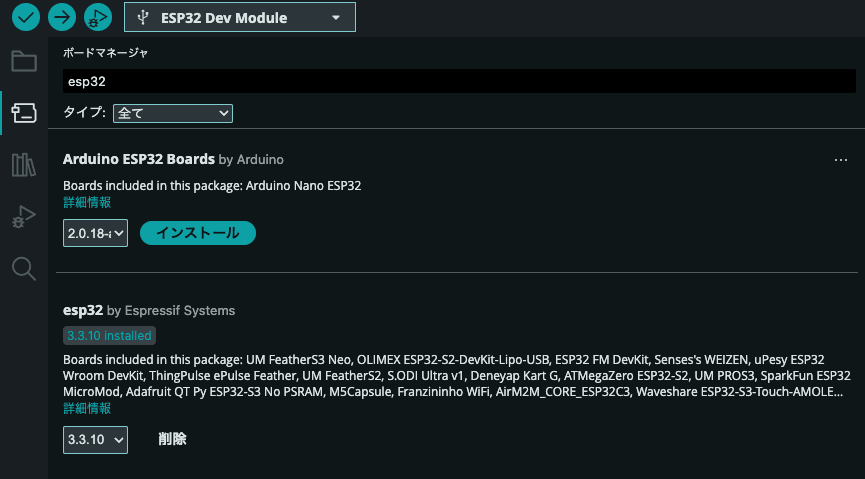Open the Library Manager books icon
This screenshot has width=865, height=479.
(24, 165)
